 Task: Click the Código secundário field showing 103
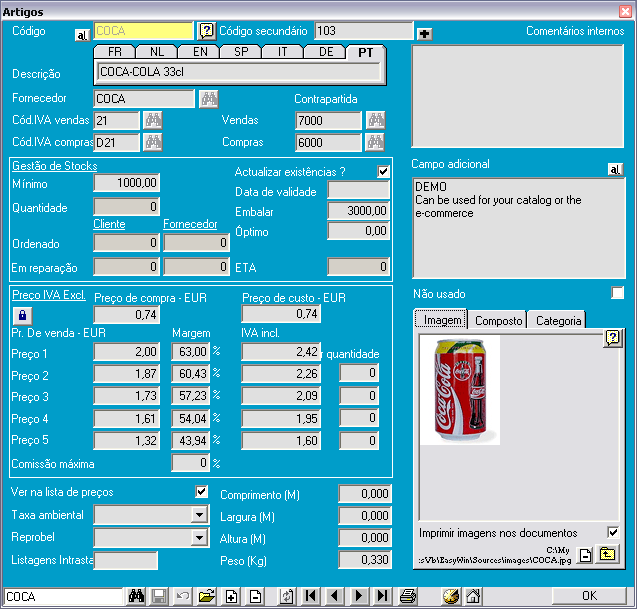coord(364,31)
